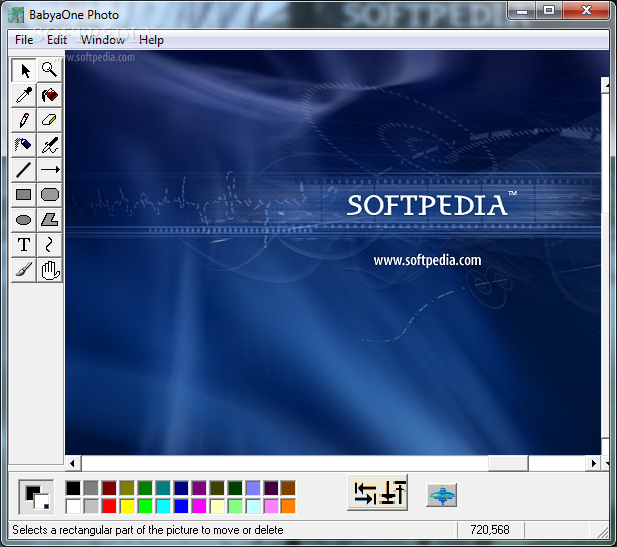
Task: Click the BabyaOne Photo title bar icon
Action: click(16, 15)
